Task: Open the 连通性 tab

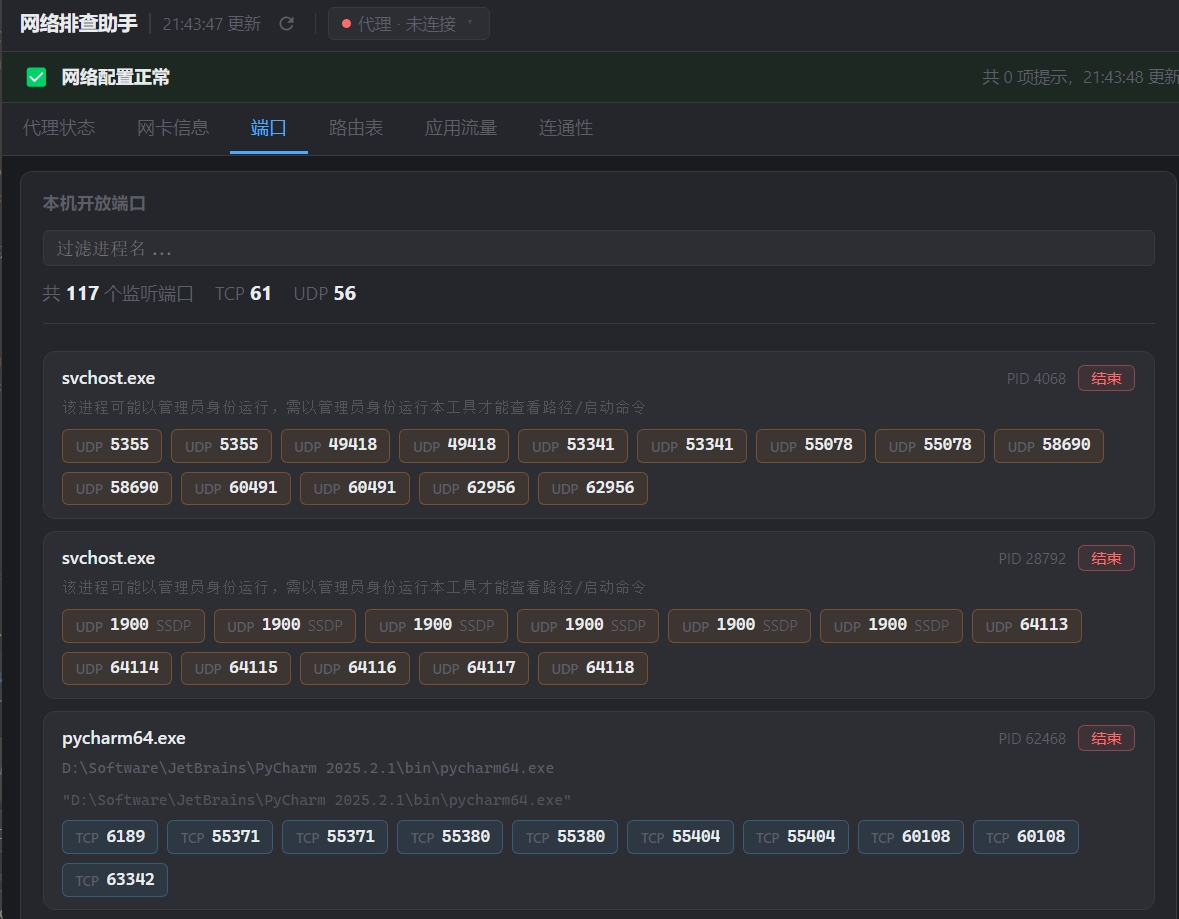Action: (565, 128)
